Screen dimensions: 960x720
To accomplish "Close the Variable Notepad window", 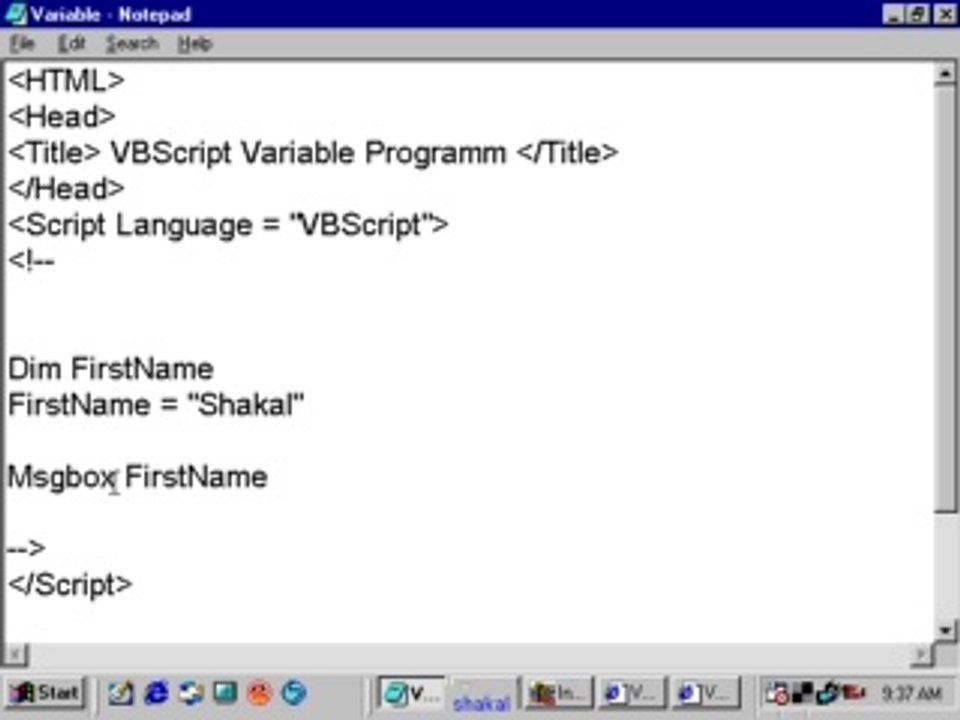I will coord(945,14).
